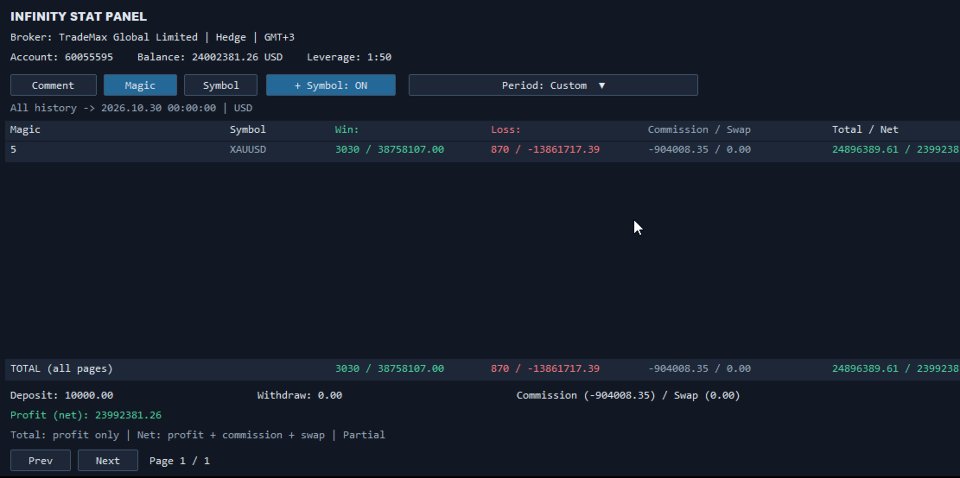Click the TOTAL (all pages) label
This screenshot has width=960, height=478.
pos(61,369)
